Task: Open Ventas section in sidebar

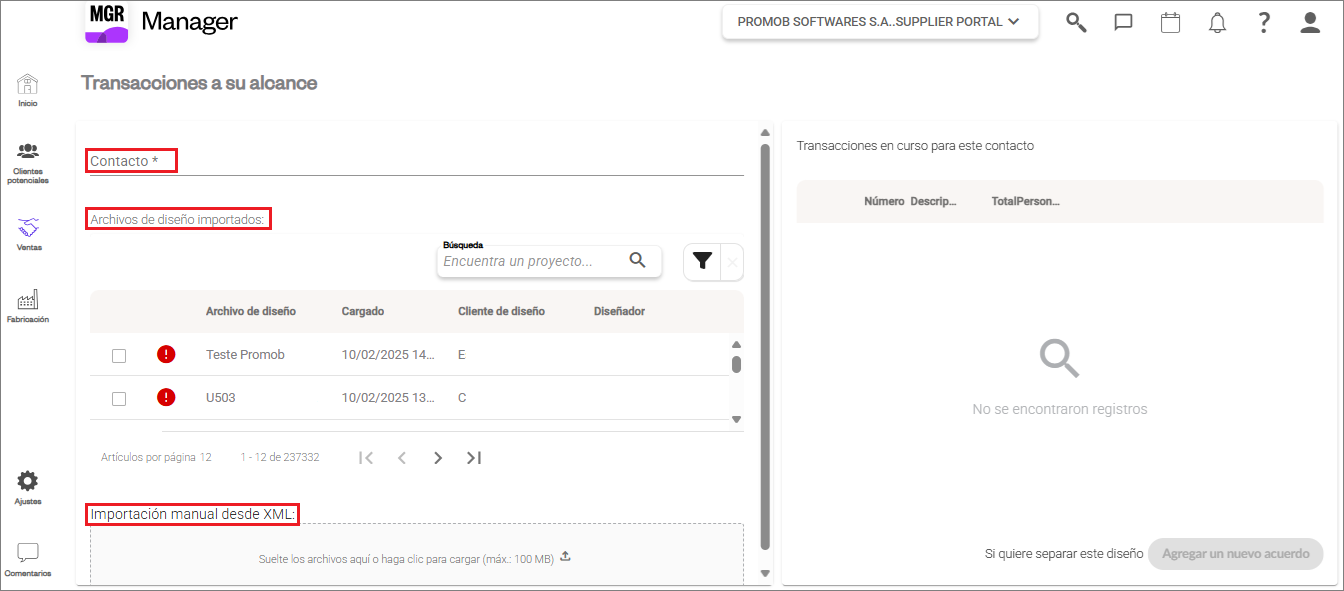Action: pyautogui.click(x=28, y=234)
